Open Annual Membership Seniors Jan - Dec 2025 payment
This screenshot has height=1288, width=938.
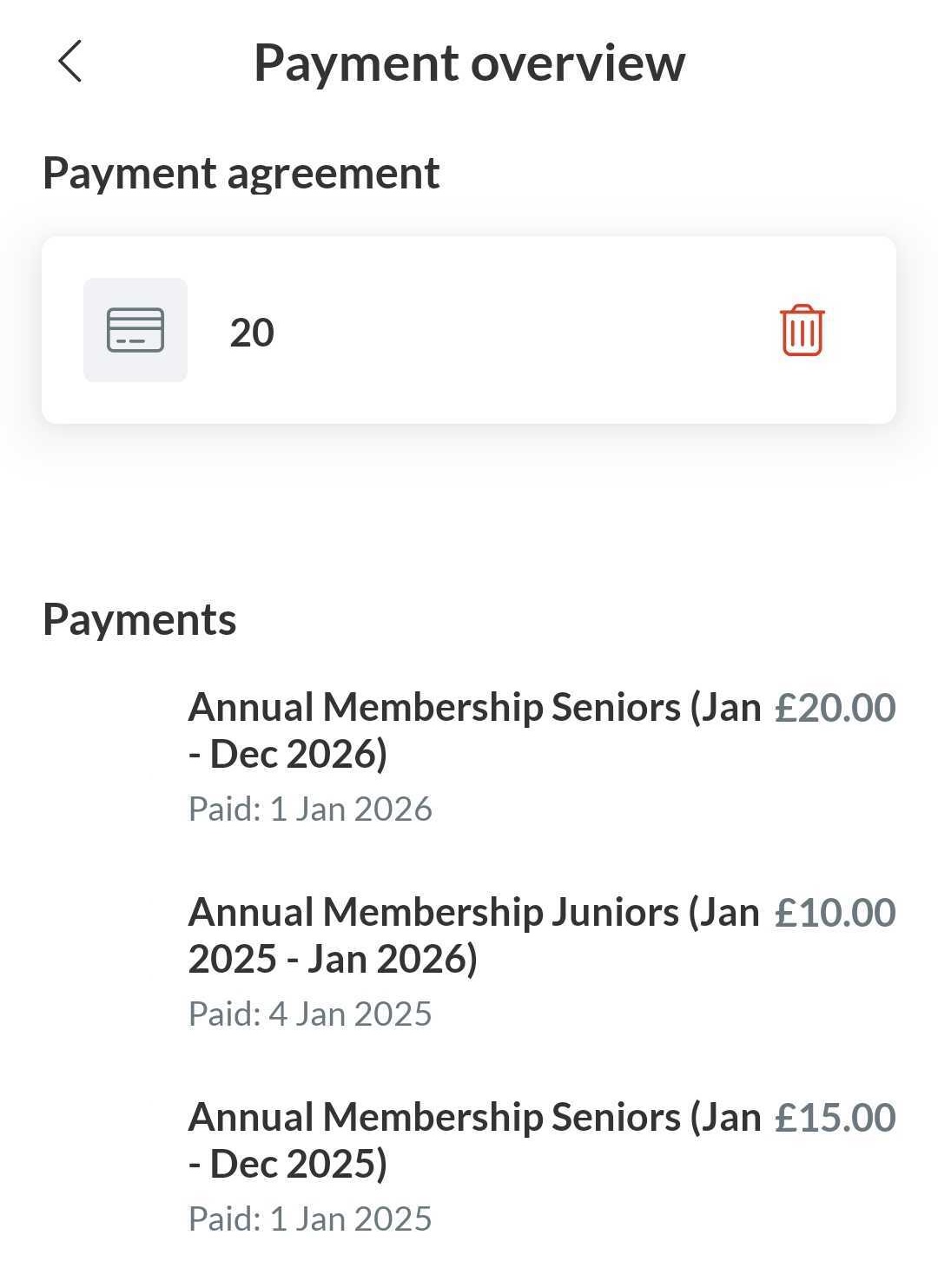(473, 1140)
